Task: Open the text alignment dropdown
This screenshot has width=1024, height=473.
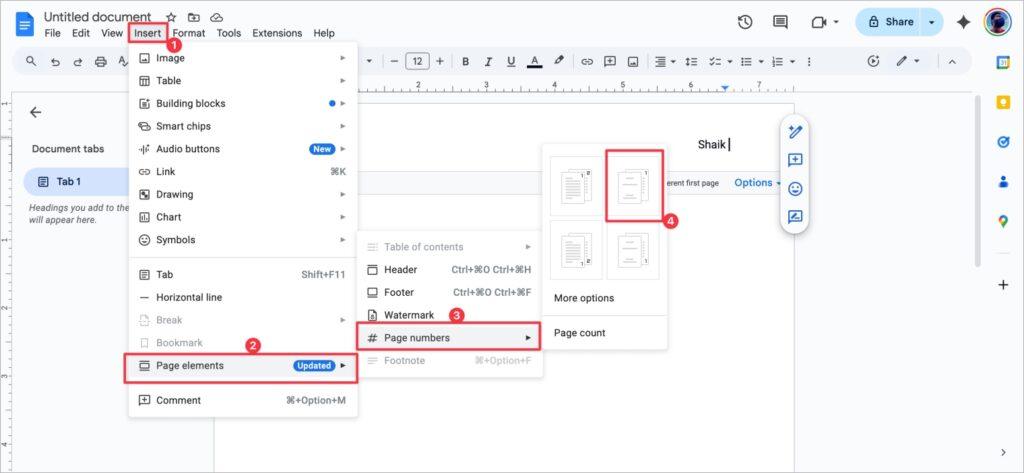Action: click(x=665, y=61)
